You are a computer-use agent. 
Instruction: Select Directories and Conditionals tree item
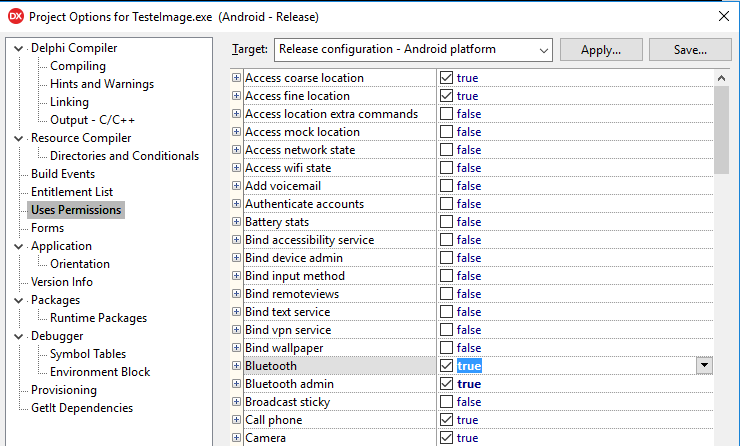(125, 156)
